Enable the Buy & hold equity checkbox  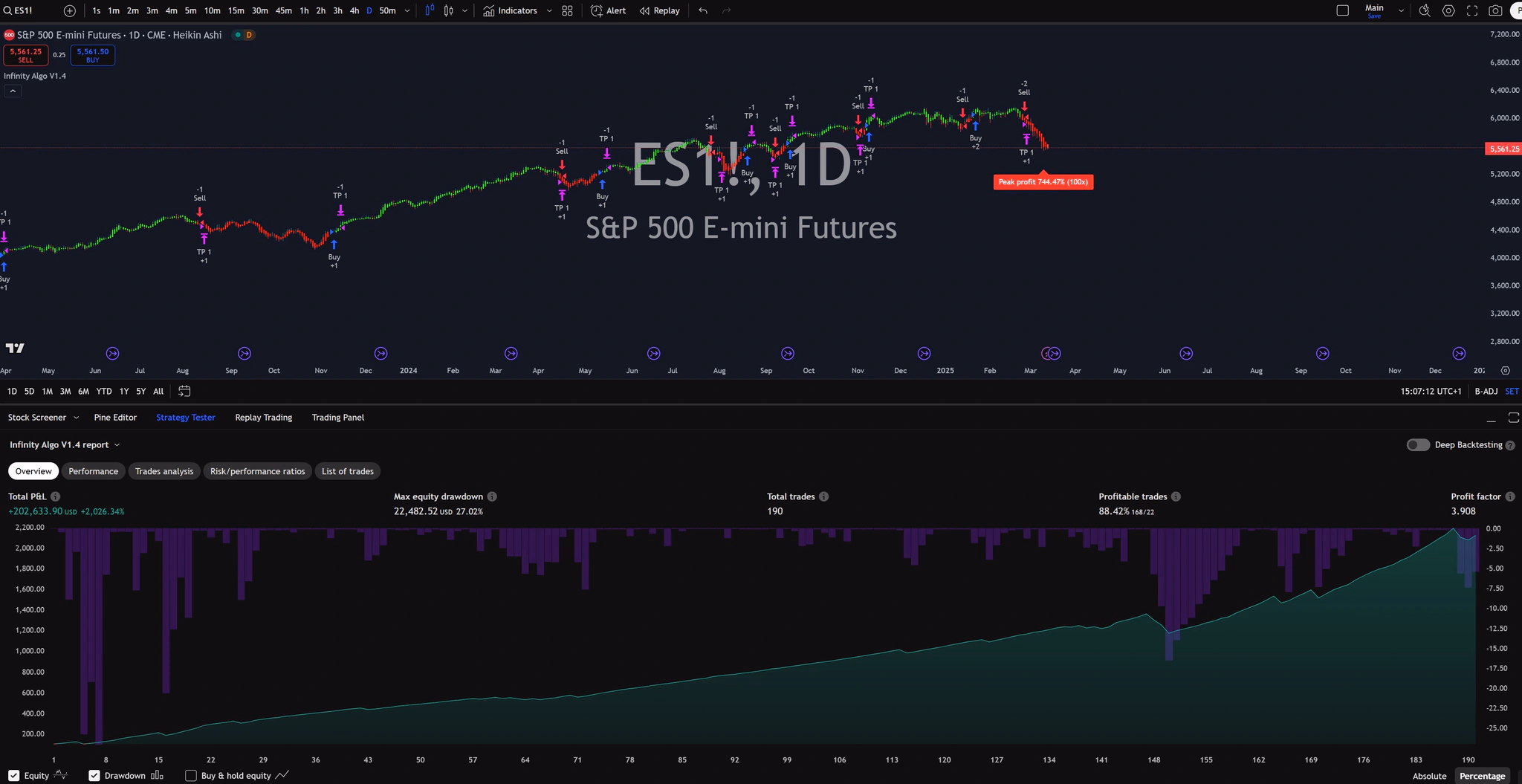coord(191,775)
